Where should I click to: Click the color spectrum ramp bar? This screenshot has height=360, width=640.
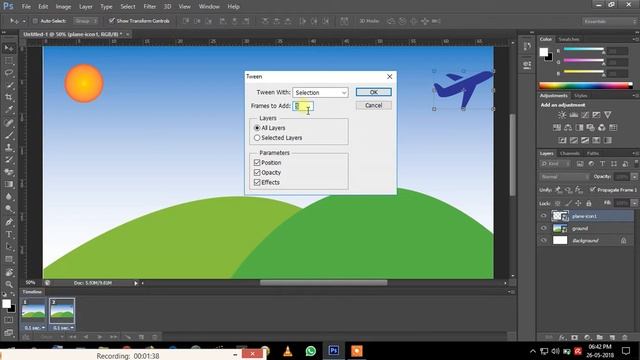click(x=586, y=85)
